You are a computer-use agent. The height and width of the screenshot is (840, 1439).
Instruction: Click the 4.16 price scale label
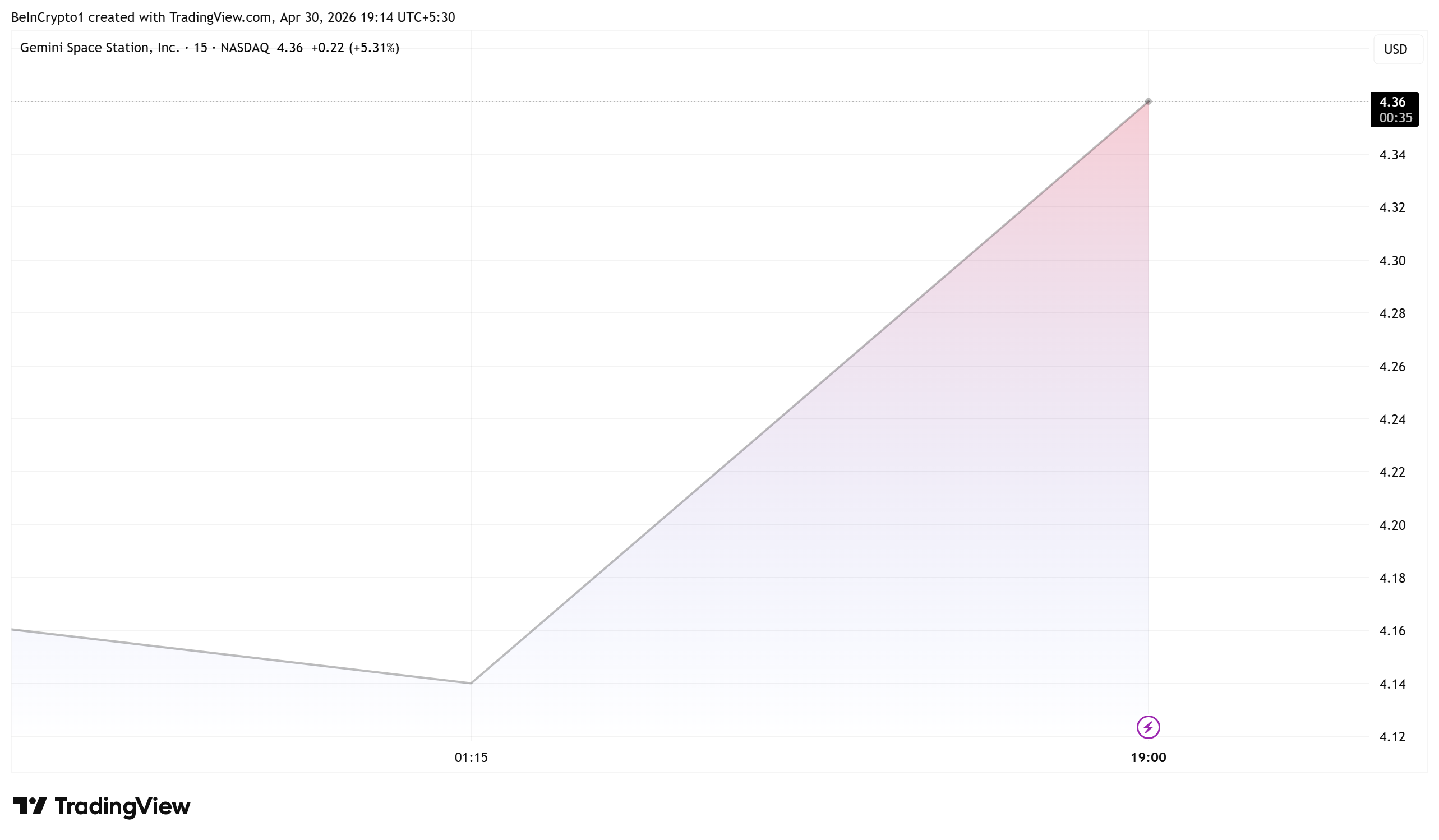tap(1392, 630)
